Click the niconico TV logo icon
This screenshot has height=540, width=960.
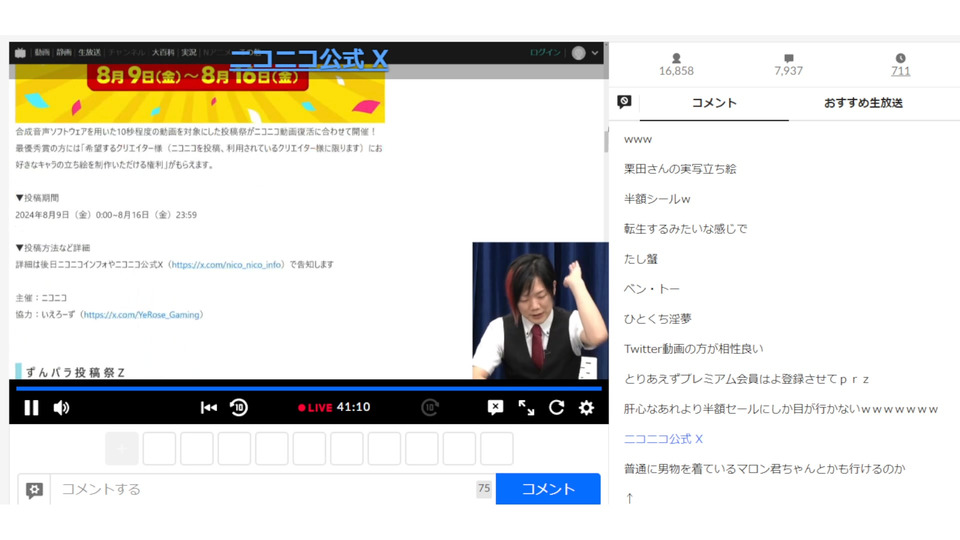pyautogui.click(x=20, y=53)
